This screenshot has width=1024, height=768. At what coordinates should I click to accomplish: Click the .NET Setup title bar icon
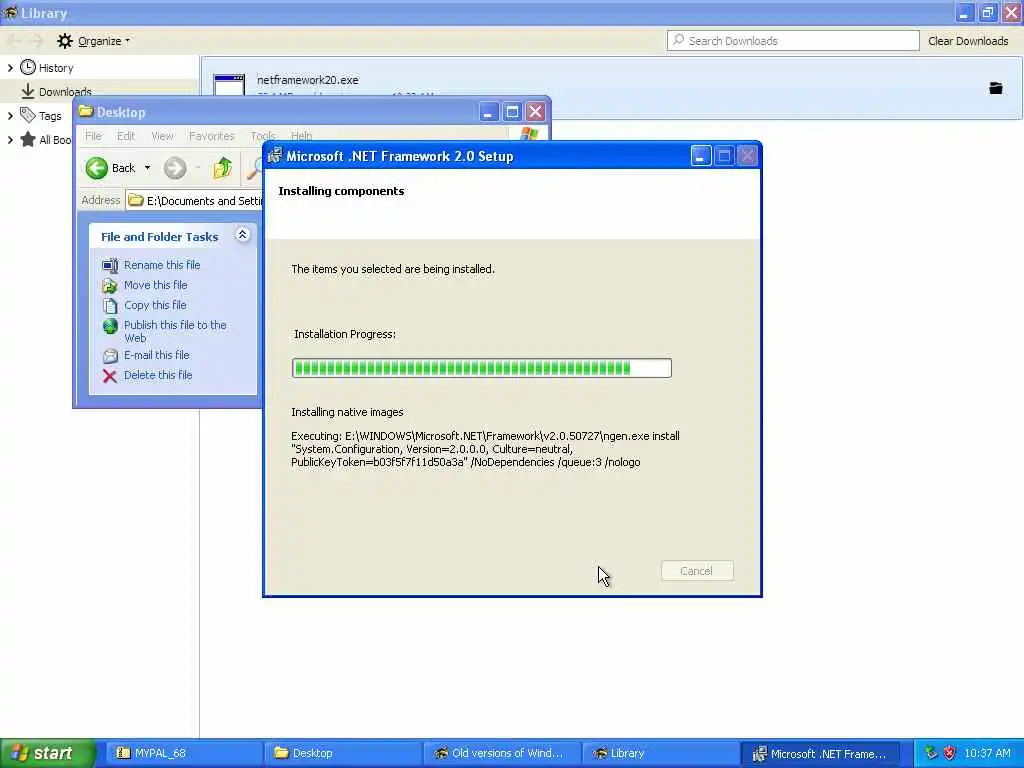click(x=275, y=155)
